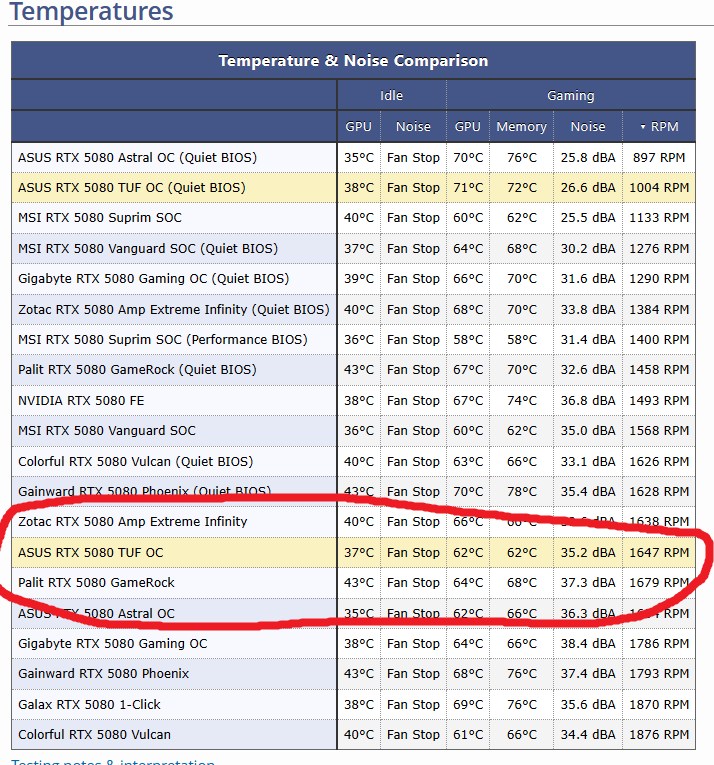
Task: Click the GPU column header under Gaming
Action: 468,127
